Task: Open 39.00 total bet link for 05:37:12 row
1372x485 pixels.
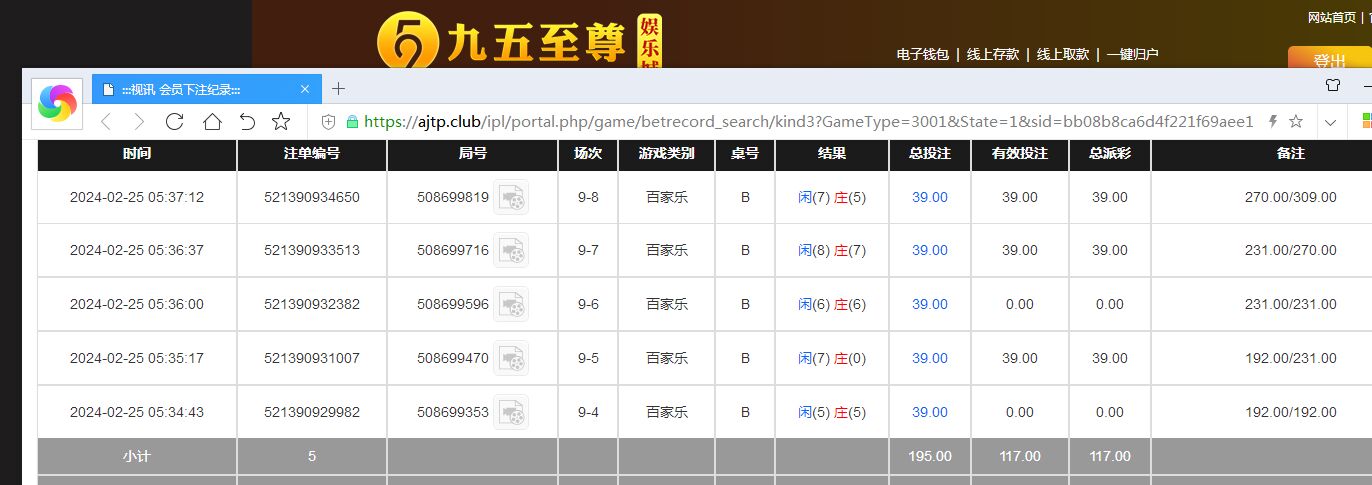Action: (930, 197)
